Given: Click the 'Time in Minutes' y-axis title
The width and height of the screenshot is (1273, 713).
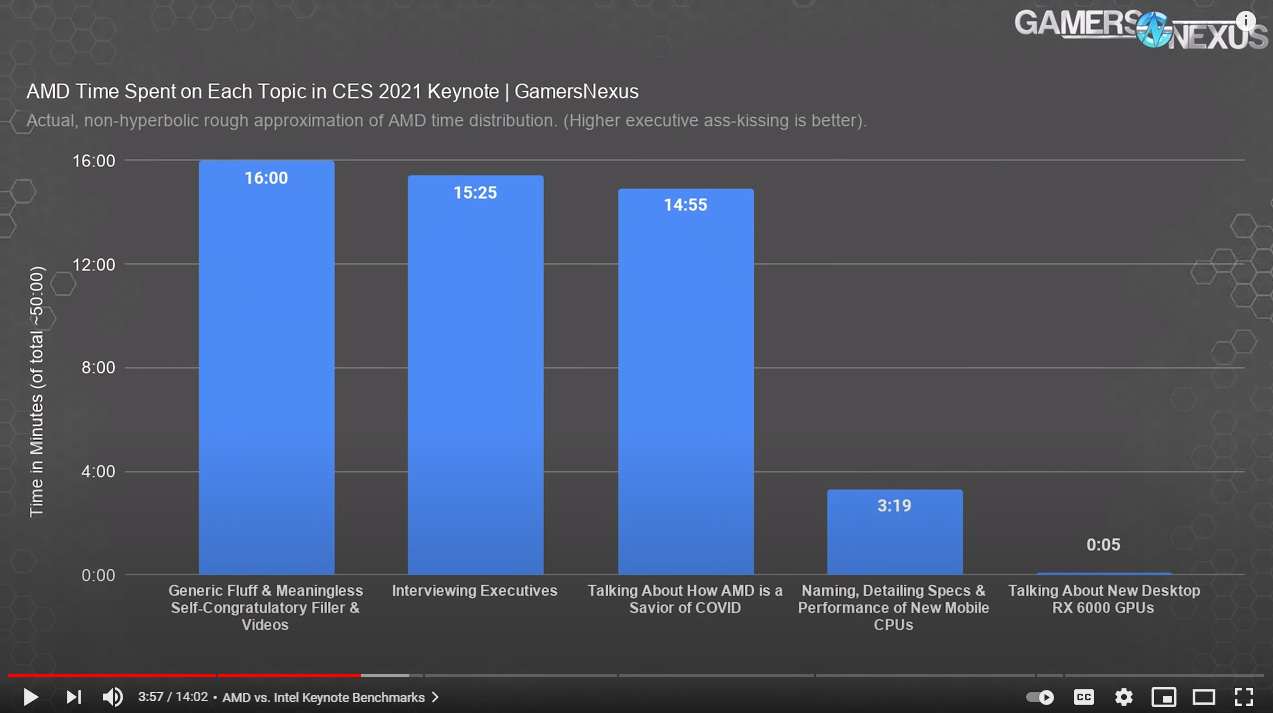Looking at the screenshot, I should [x=37, y=391].
